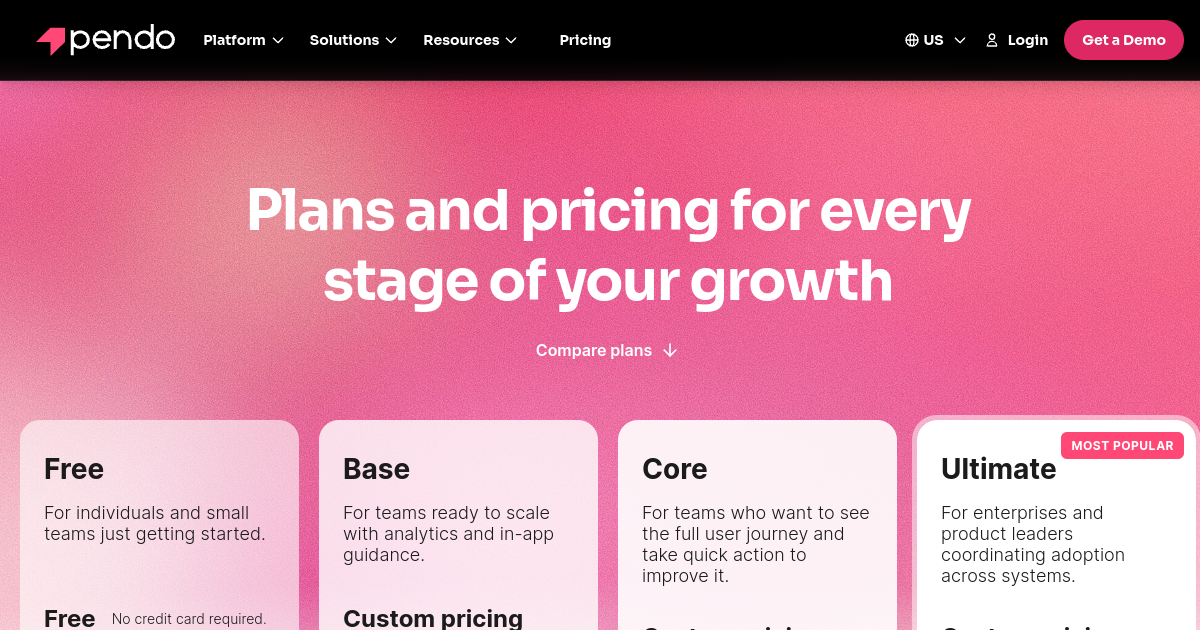Click the user icon next to Login
1200x630 pixels.
pyautogui.click(x=992, y=40)
